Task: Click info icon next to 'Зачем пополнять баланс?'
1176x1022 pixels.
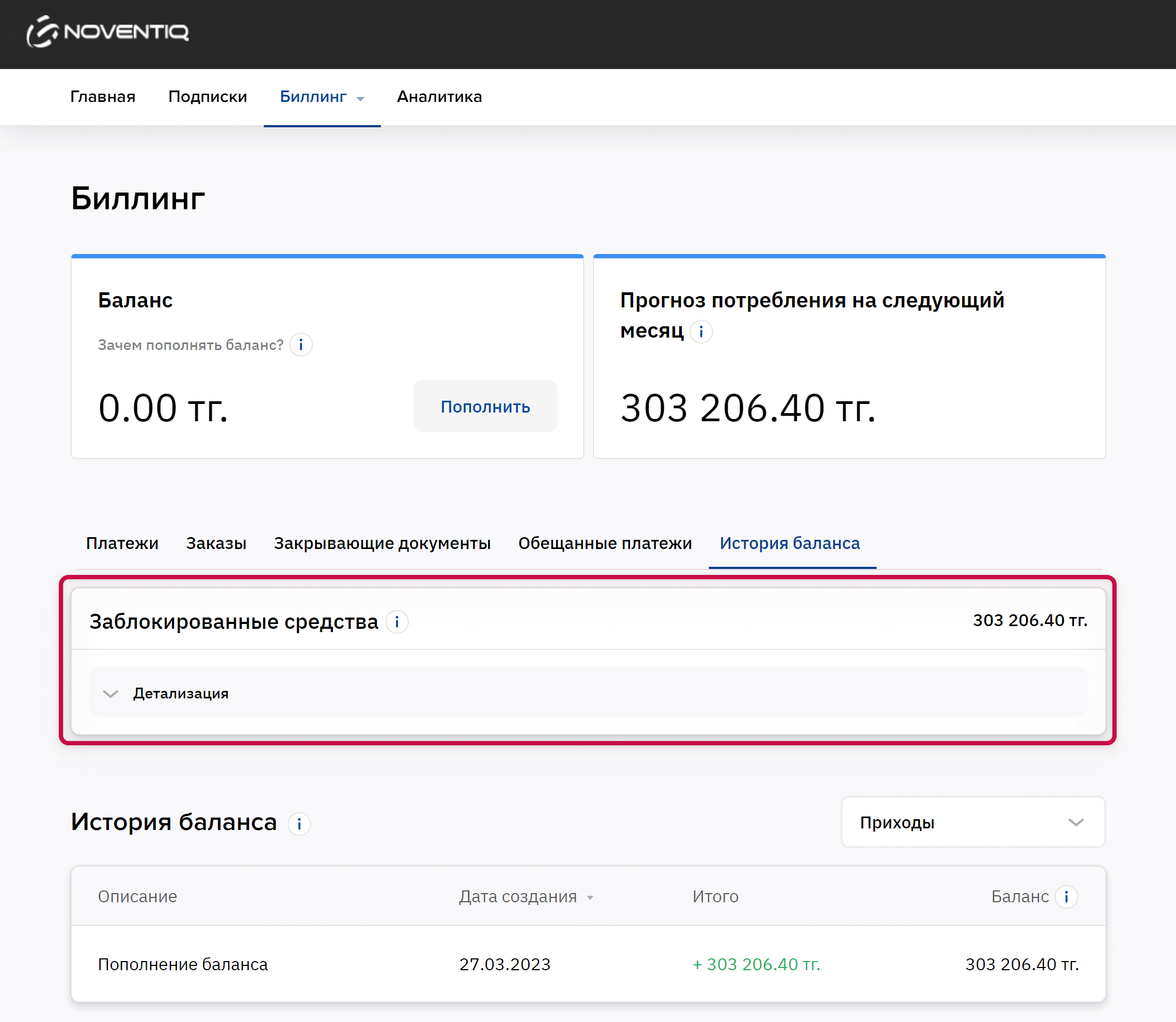Action: (x=300, y=345)
